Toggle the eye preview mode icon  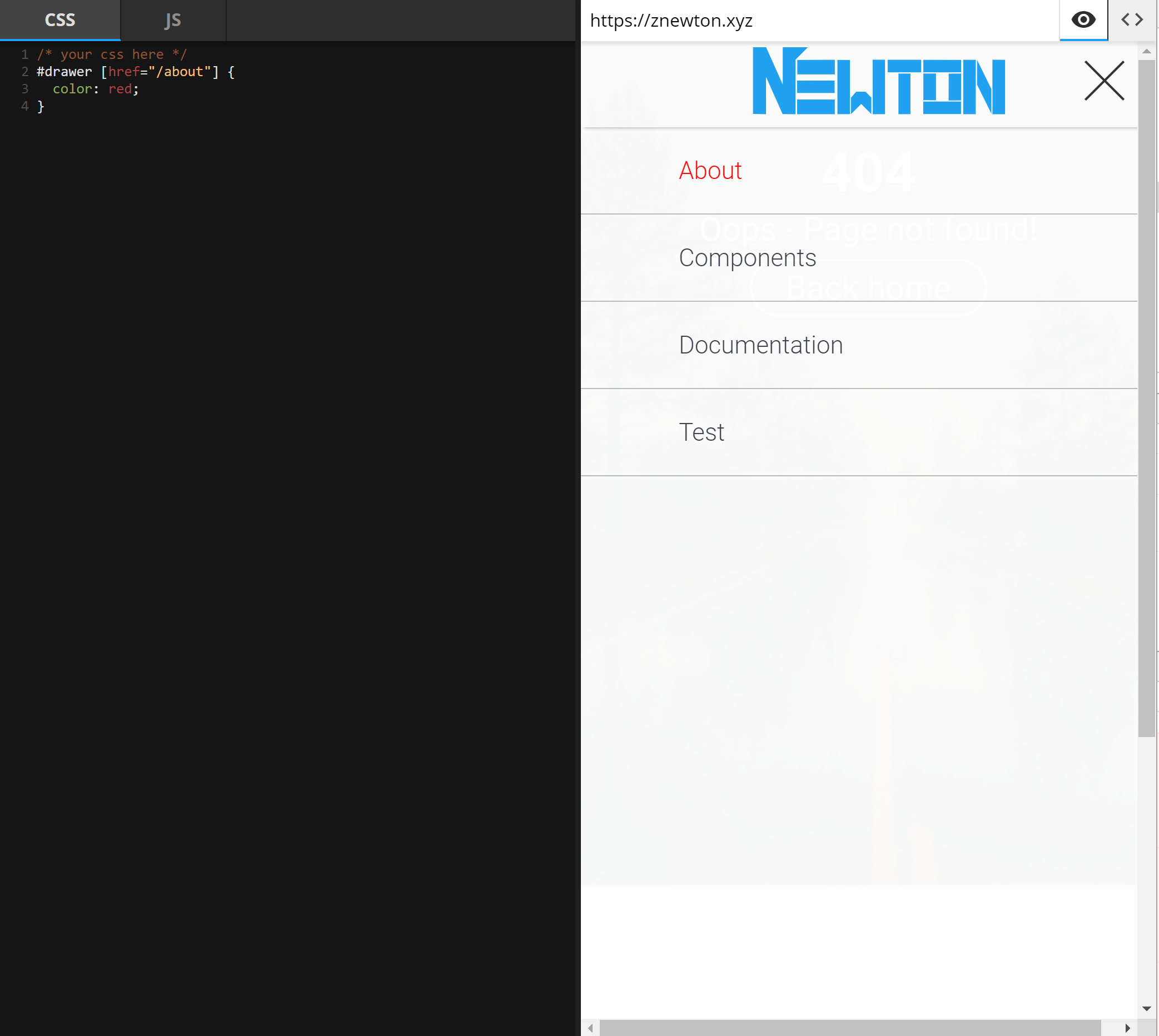pos(1083,20)
